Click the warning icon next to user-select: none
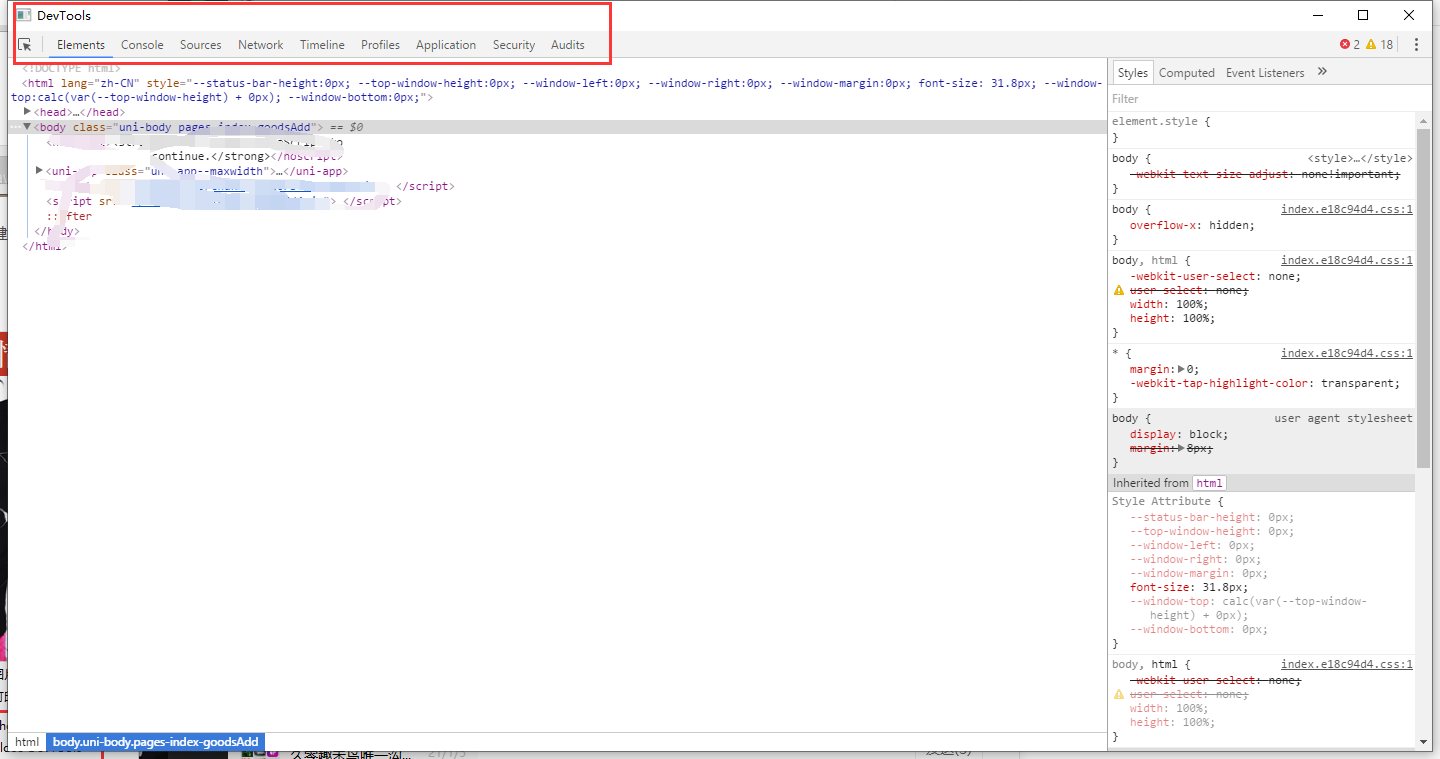 pos(1119,290)
